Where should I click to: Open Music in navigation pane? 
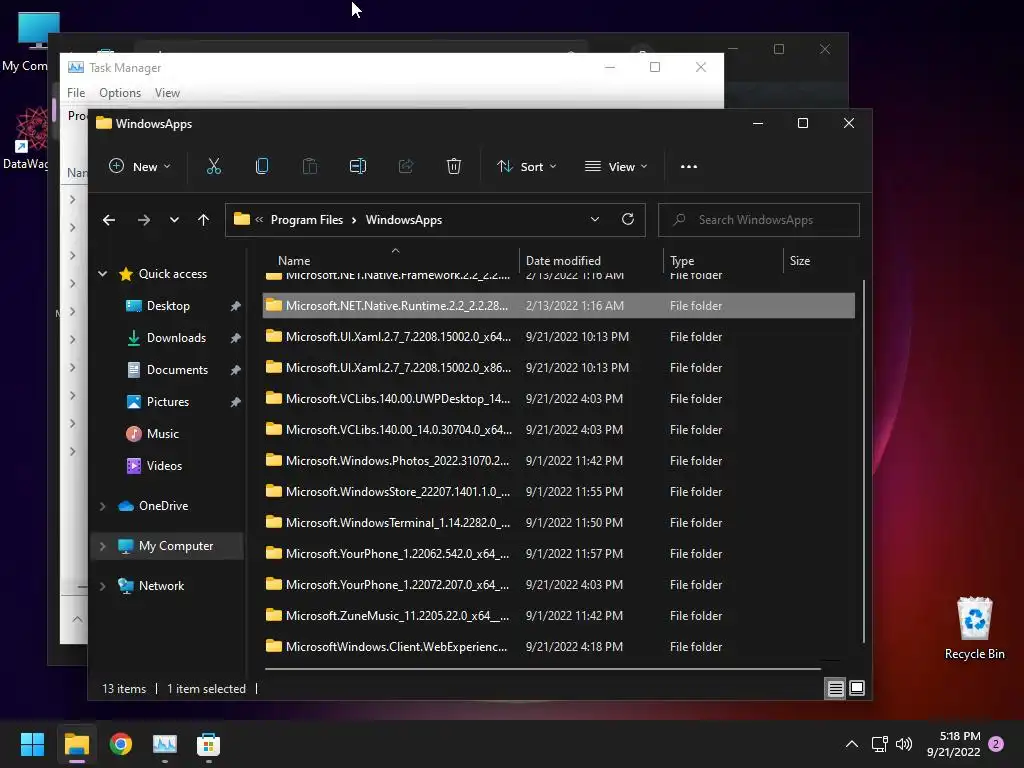[163, 434]
